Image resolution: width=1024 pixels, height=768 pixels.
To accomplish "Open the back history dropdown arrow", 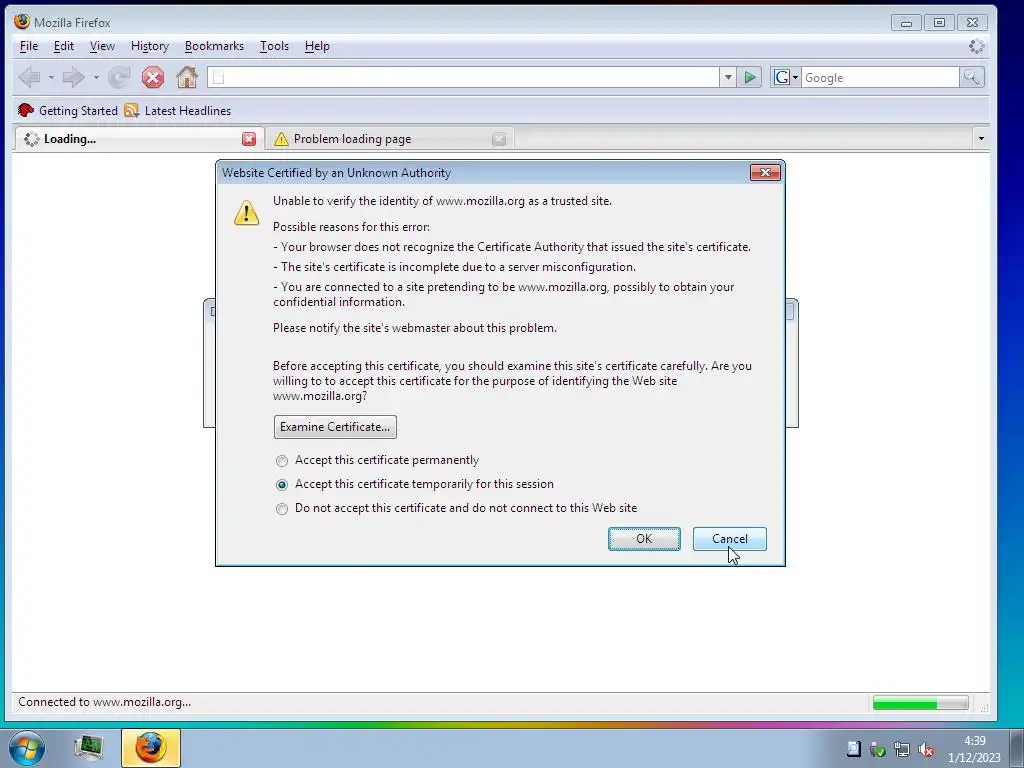I will point(51,78).
